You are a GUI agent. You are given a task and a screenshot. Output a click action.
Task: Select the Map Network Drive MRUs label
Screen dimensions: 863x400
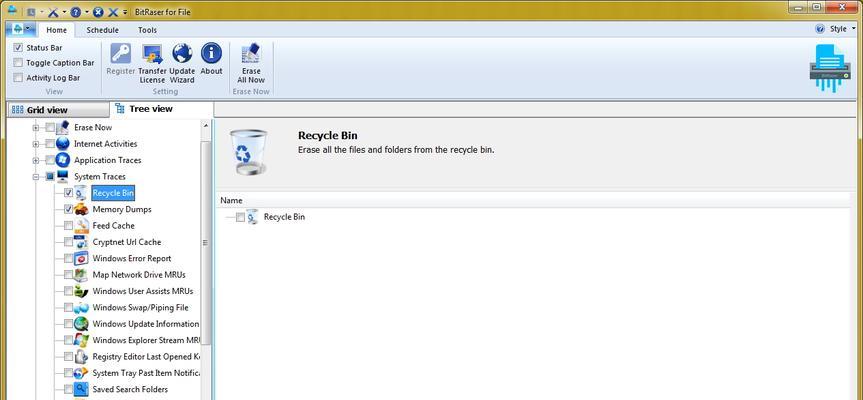139,275
